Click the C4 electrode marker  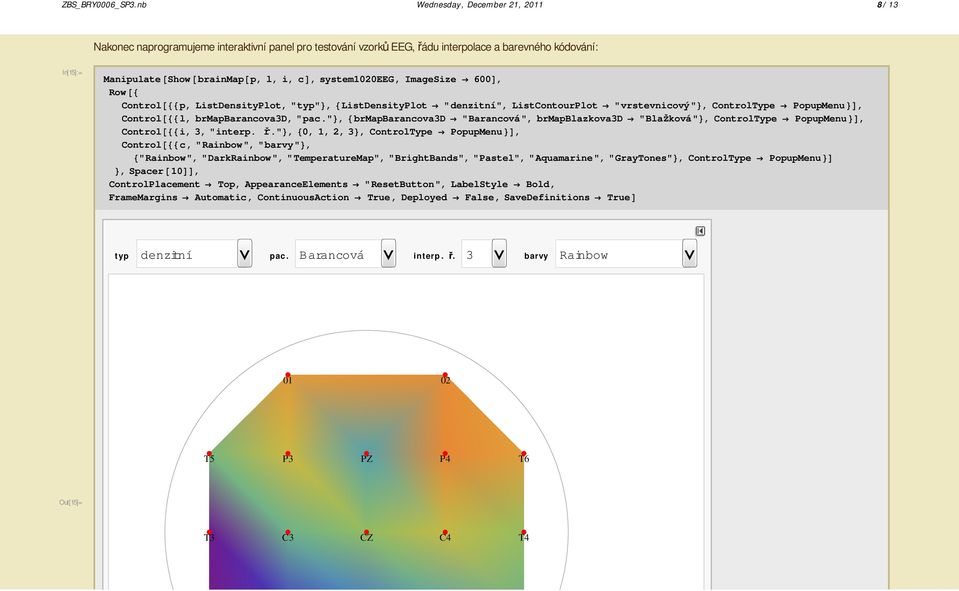[445, 532]
